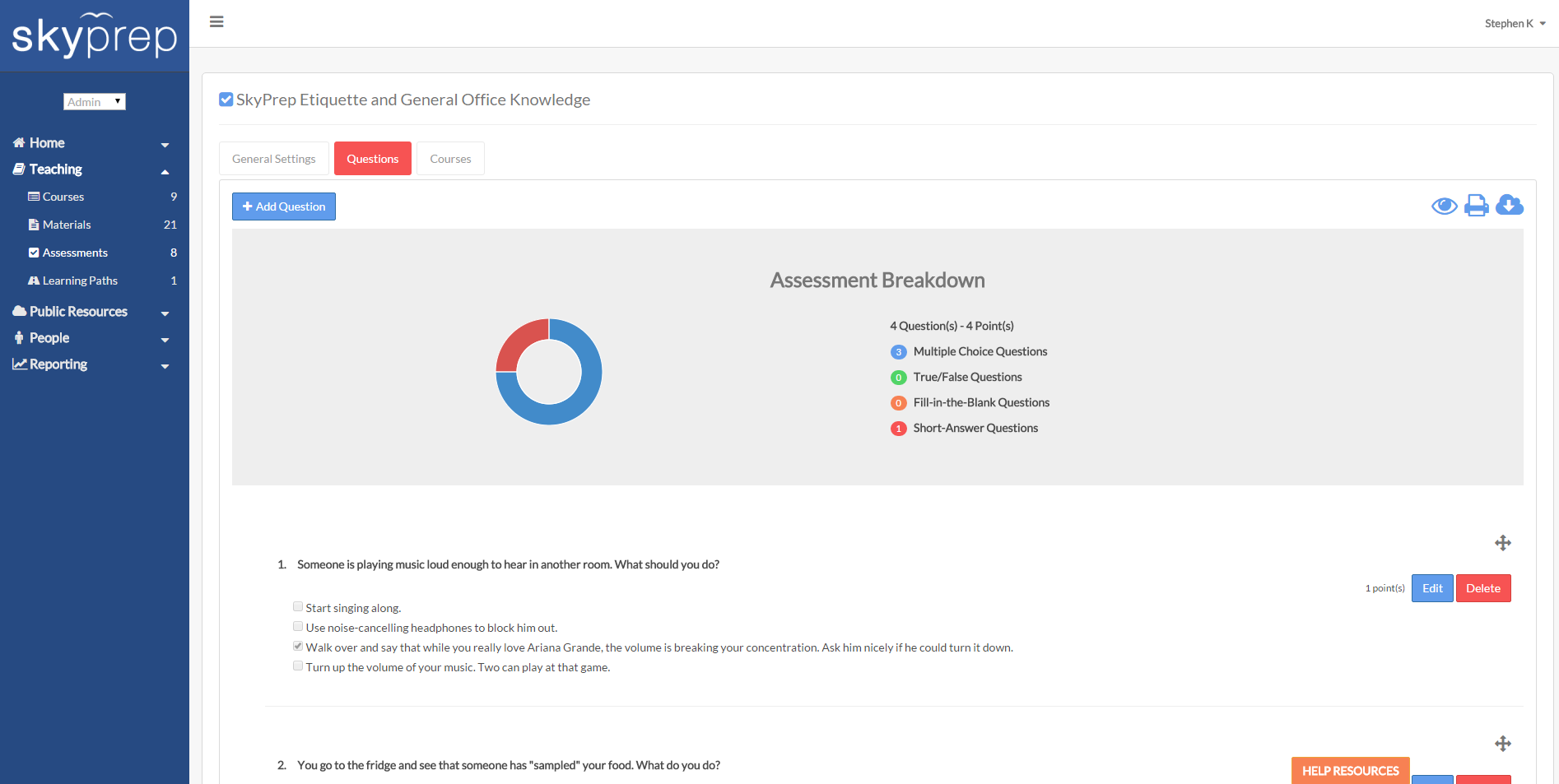Open the Stephen K user menu
This screenshot has height=784, width=1559.
click(x=1515, y=23)
